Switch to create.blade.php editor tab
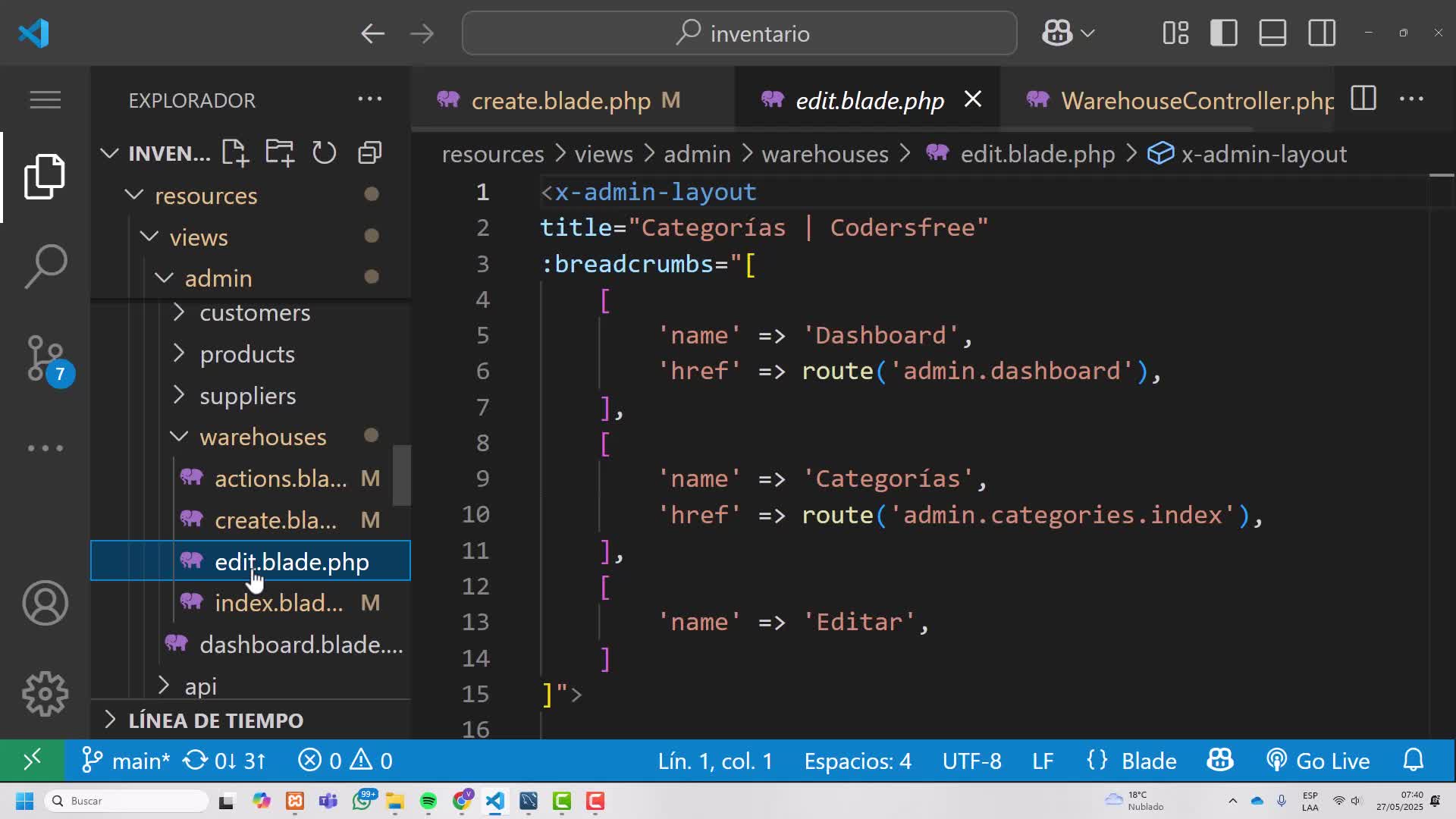1456x819 pixels. (x=560, y=100)
